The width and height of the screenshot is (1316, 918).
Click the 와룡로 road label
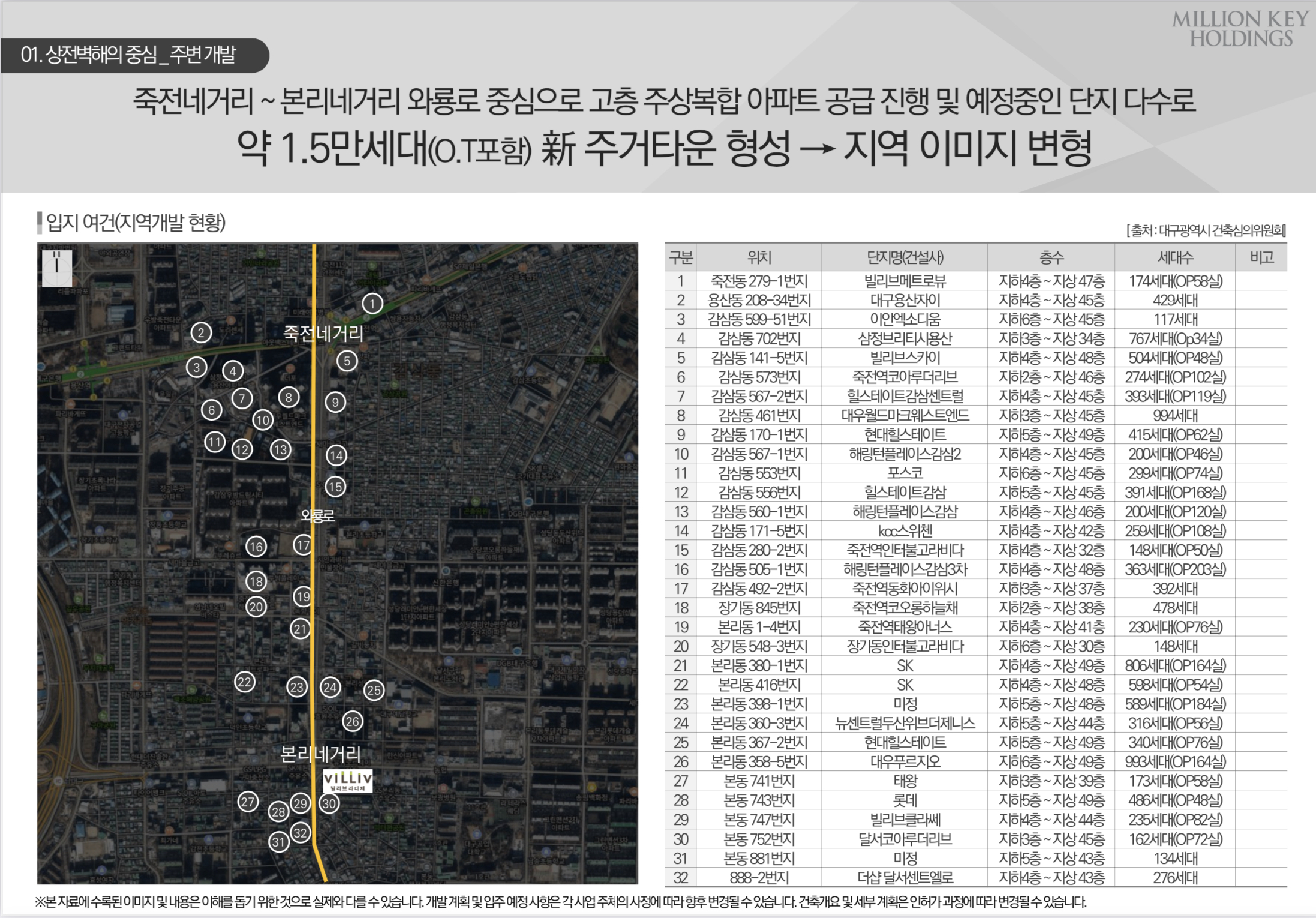pos(317,515)
